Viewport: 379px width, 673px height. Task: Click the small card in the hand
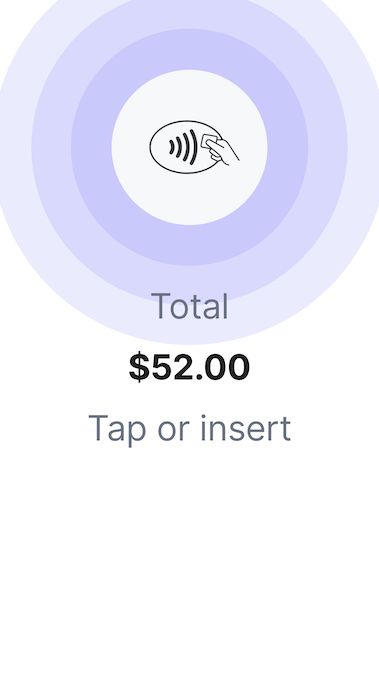(x=209, y=141)
